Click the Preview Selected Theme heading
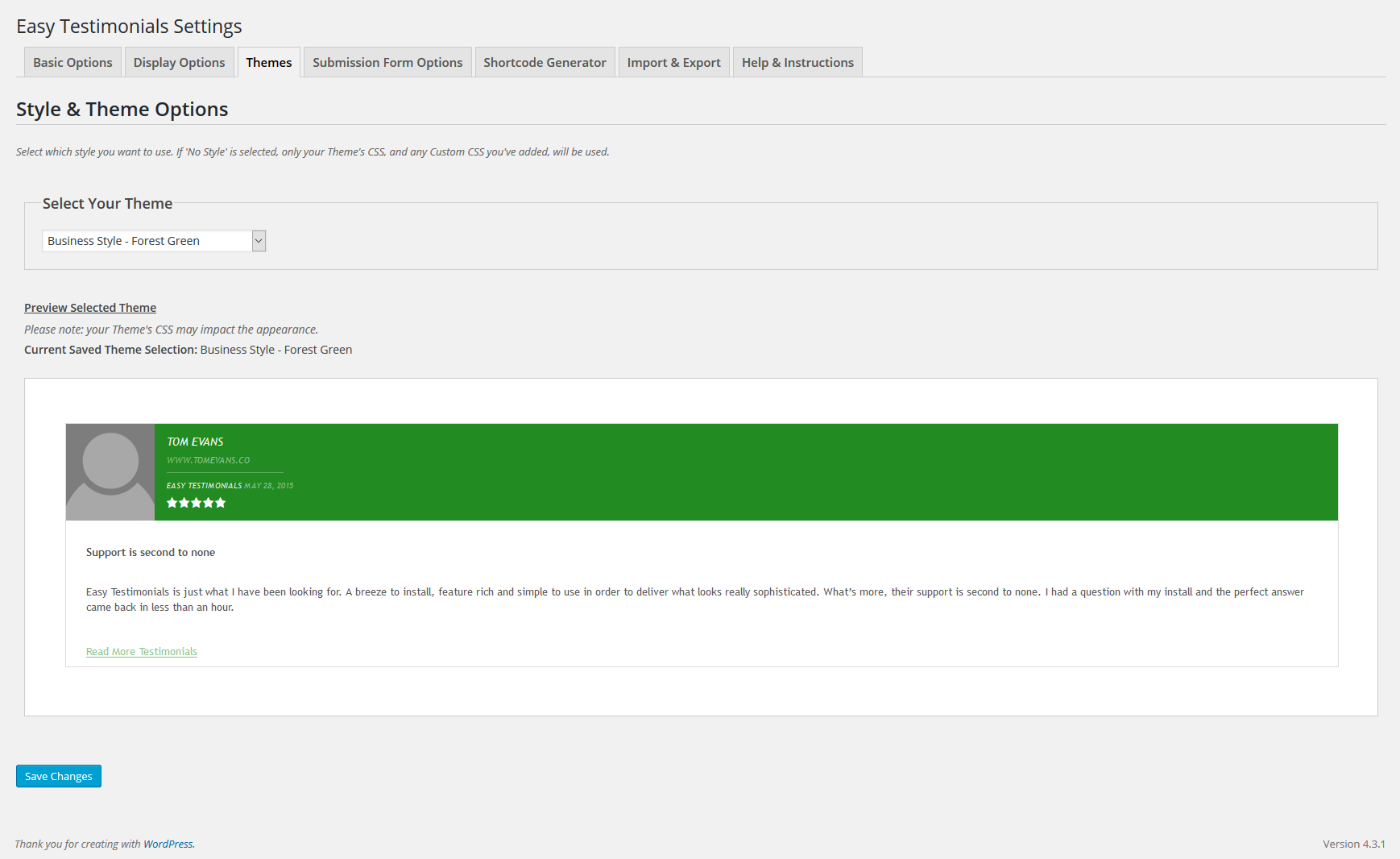 point(90,308)
